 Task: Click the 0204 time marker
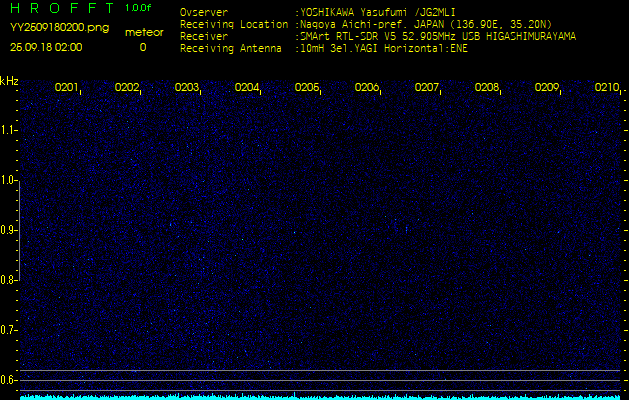(x=246, y=87)
